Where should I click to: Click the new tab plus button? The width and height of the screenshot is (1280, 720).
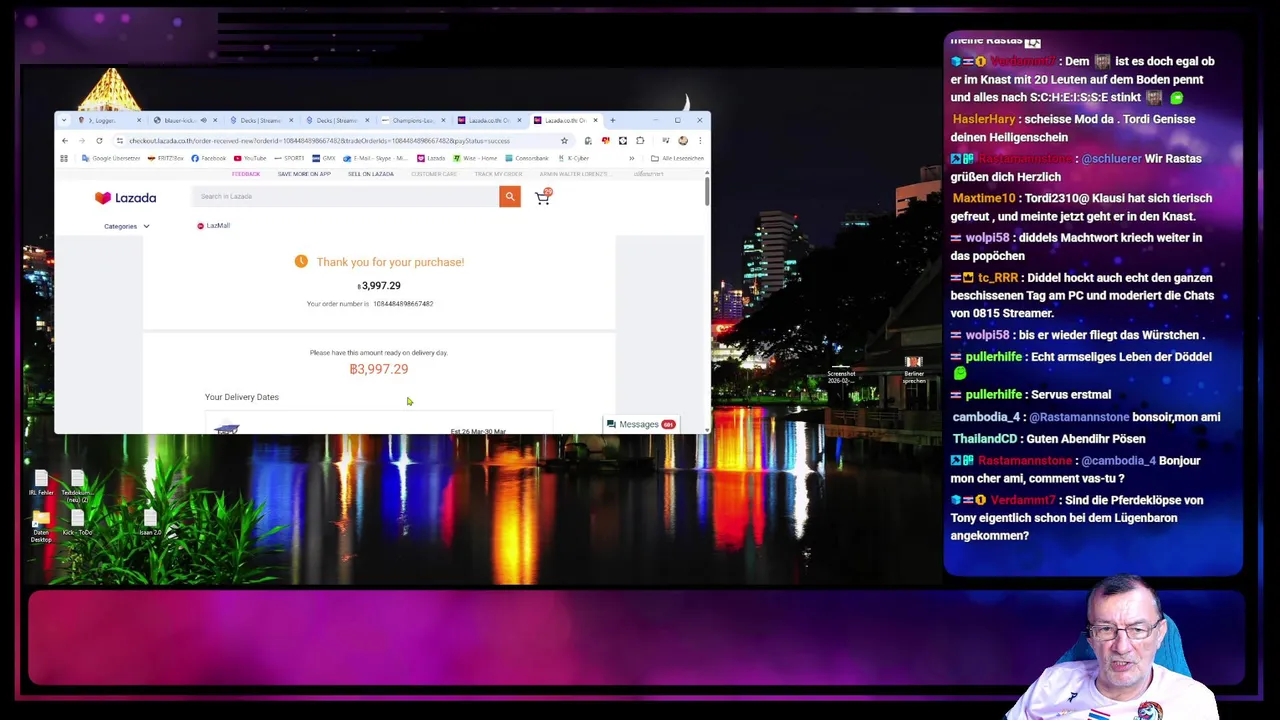click(x=612, y=120)
